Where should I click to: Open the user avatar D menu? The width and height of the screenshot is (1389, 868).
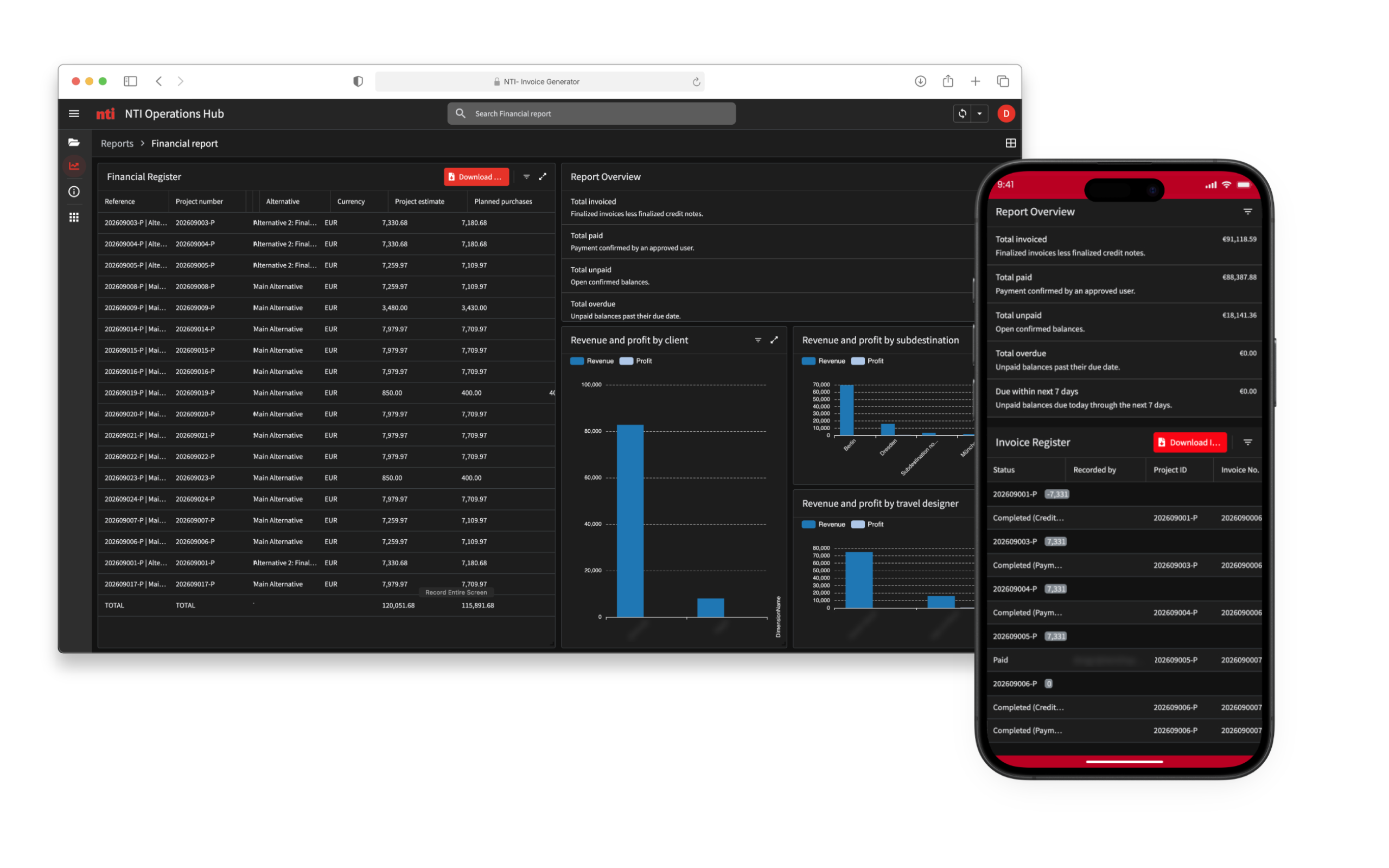pyautogui.click(x=1006, y=114)
